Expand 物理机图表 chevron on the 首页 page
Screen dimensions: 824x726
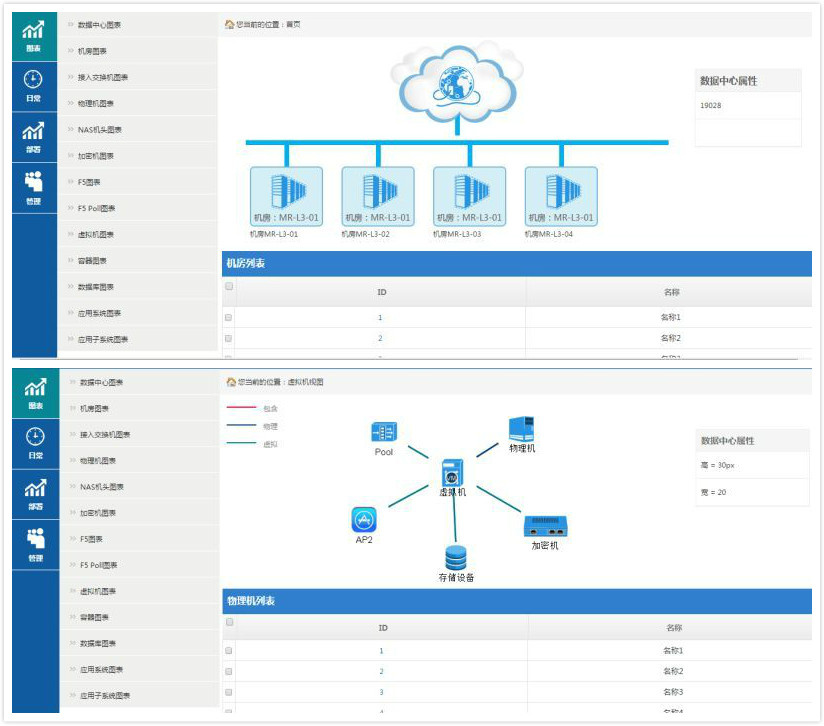pos(70,103)
